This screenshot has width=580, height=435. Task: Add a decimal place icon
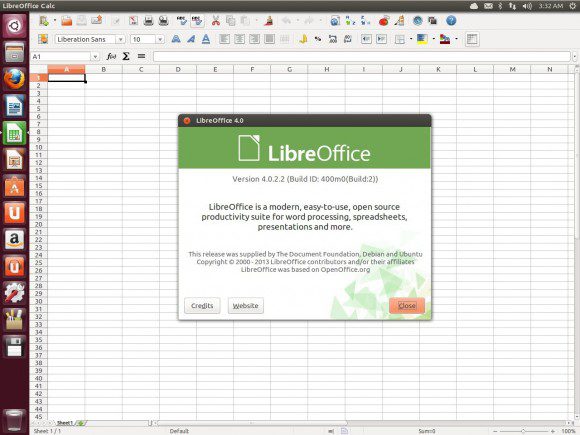pyautogui.click(x=333, y=39)
